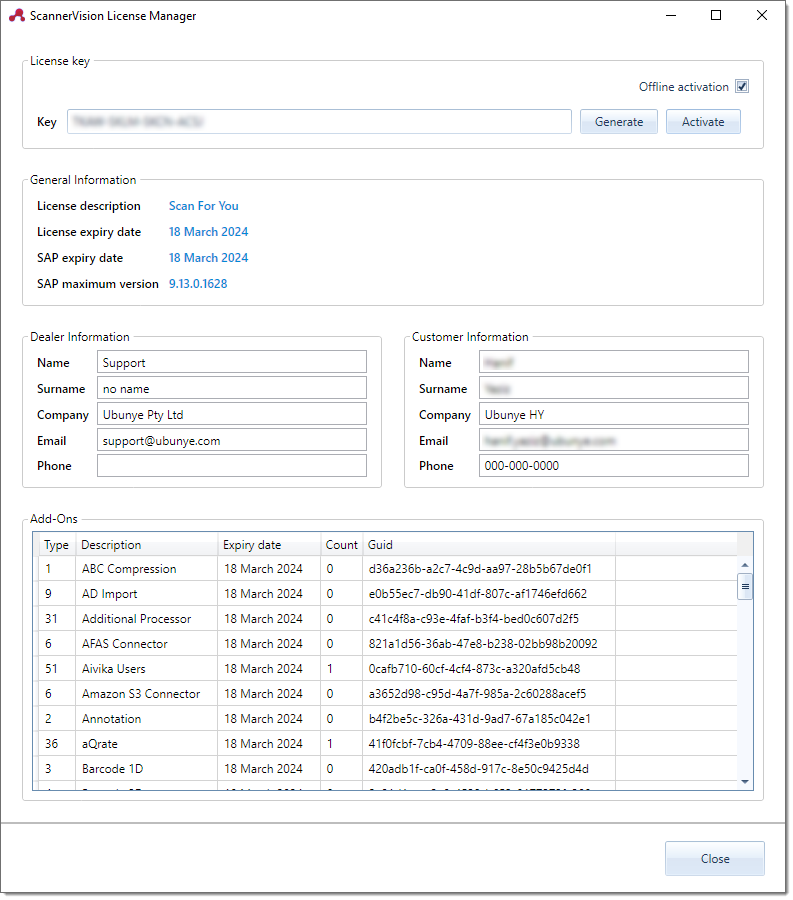
Task: Click the ScannerVision app icon in title bar
Action: [x=17, y=16]
